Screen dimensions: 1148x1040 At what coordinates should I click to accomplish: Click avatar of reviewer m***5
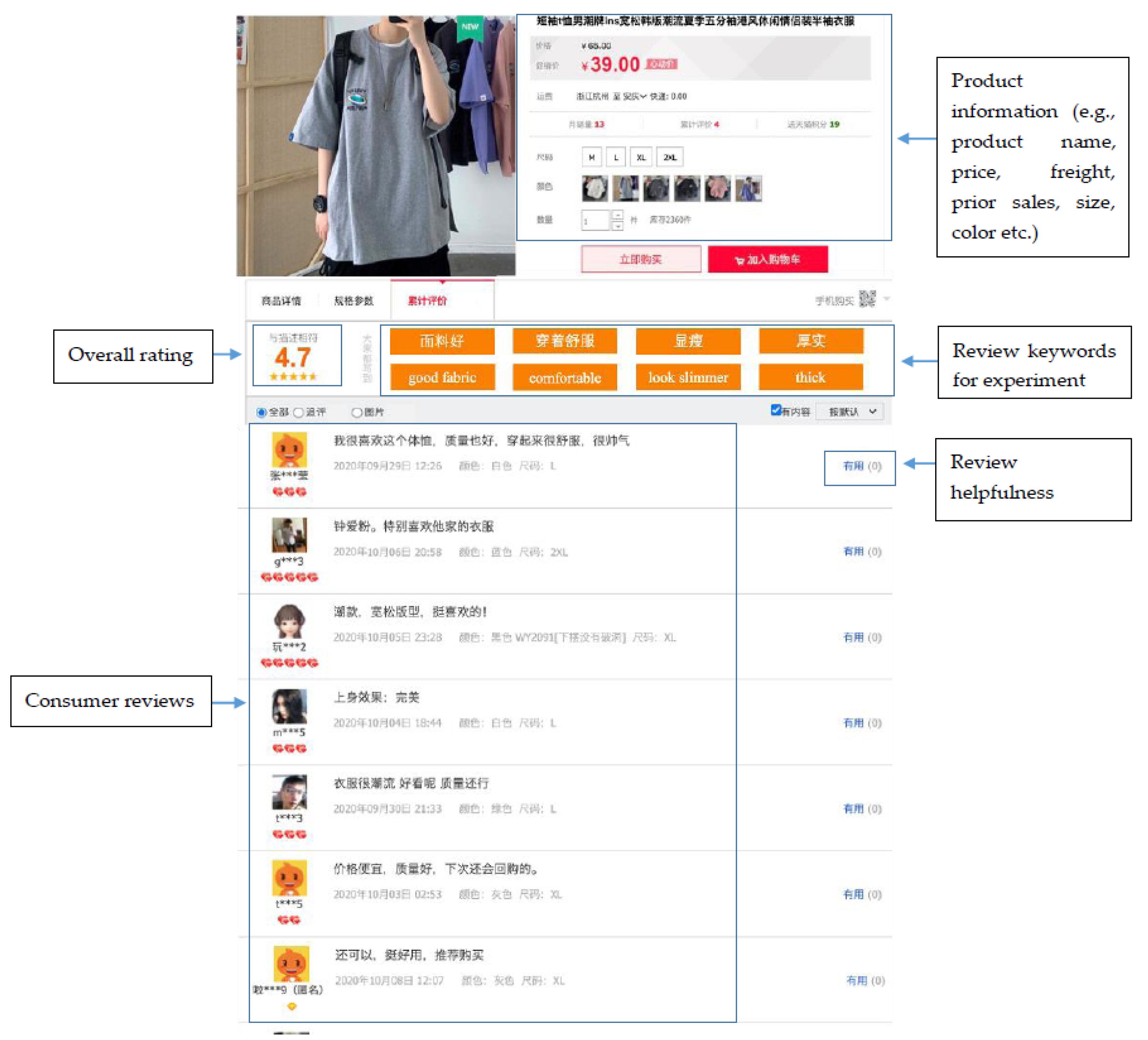pos(289,706)
